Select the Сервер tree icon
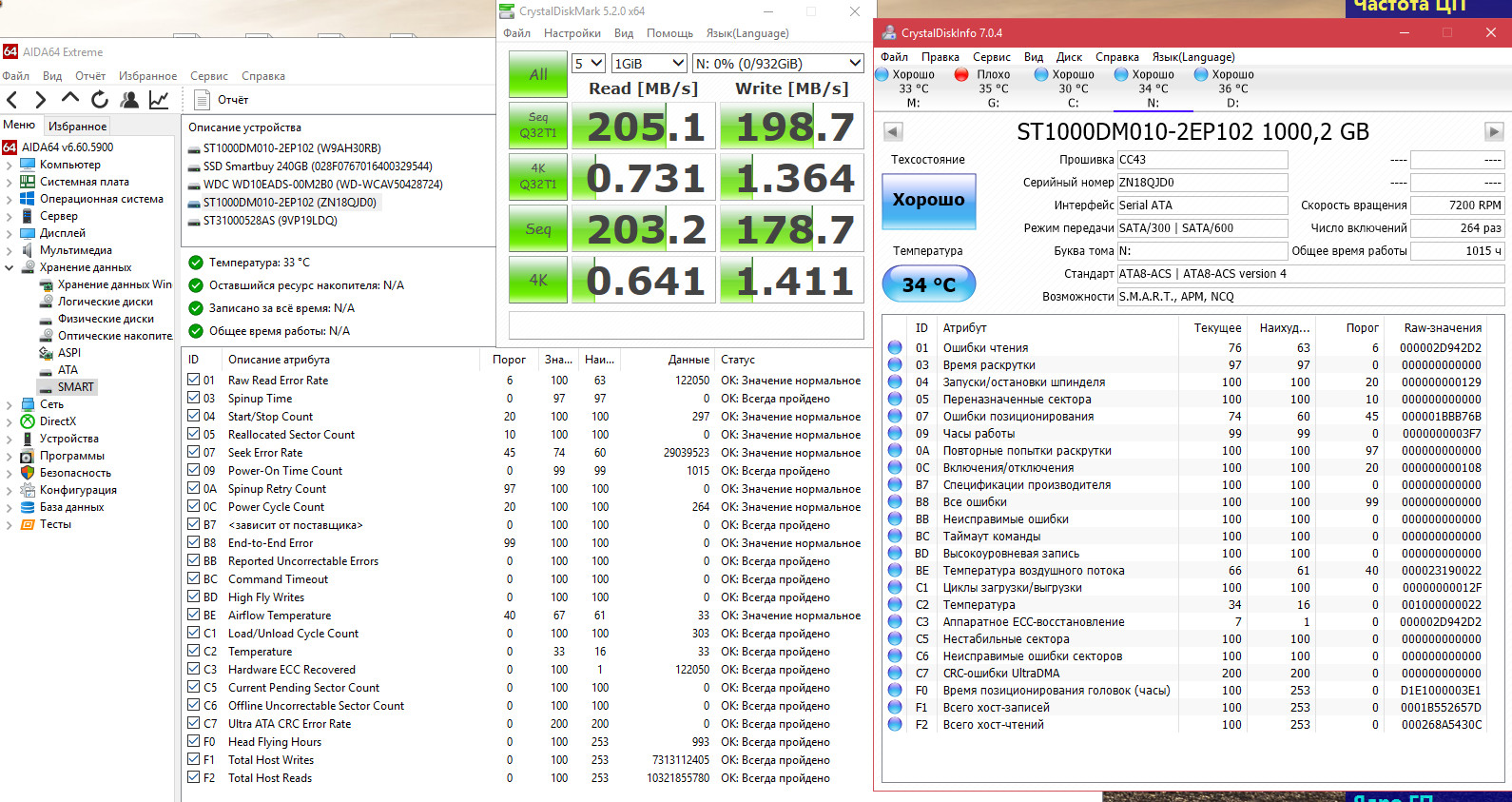This screenshot has height=802, width=1512. pyautogui.click(x=28, y=216)
